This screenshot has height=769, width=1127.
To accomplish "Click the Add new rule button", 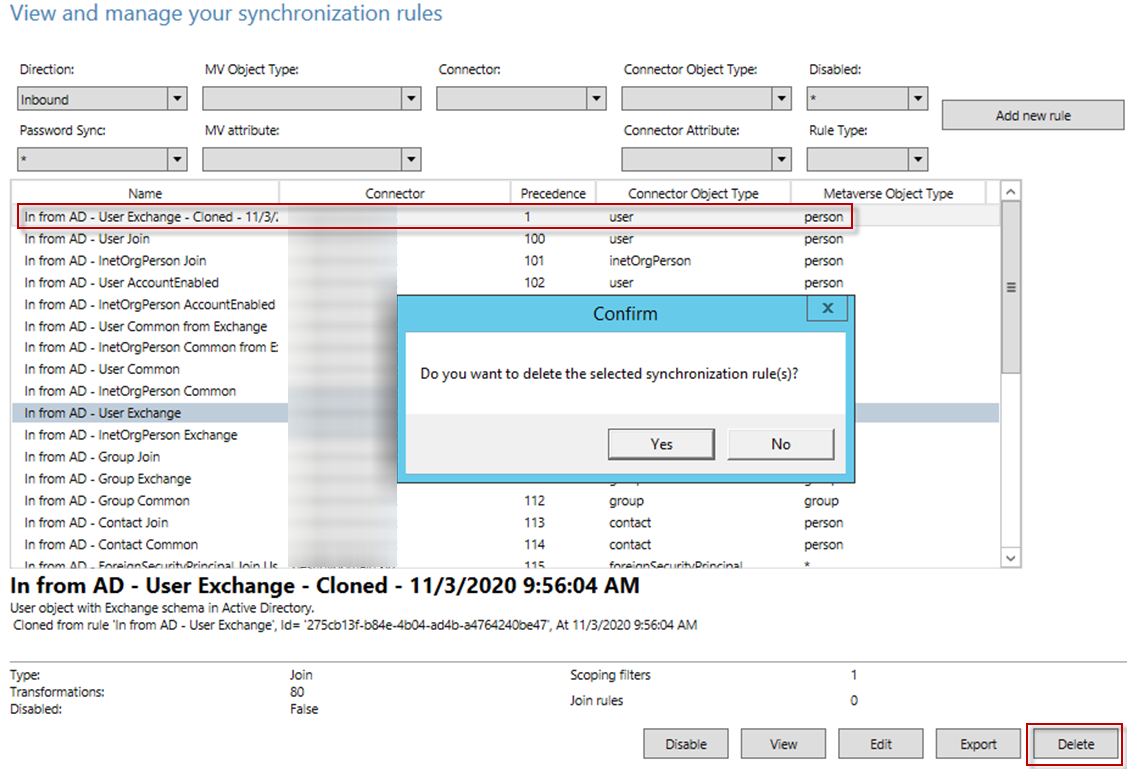I will click(x=1032, y=114).
